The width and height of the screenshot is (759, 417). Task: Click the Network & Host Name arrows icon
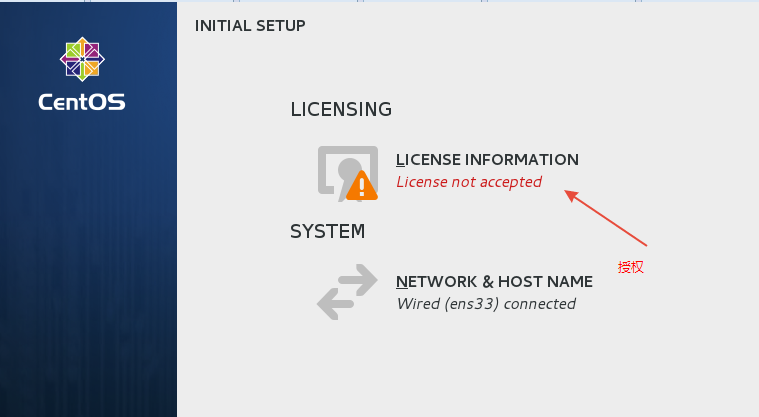[x=347, y=292]
